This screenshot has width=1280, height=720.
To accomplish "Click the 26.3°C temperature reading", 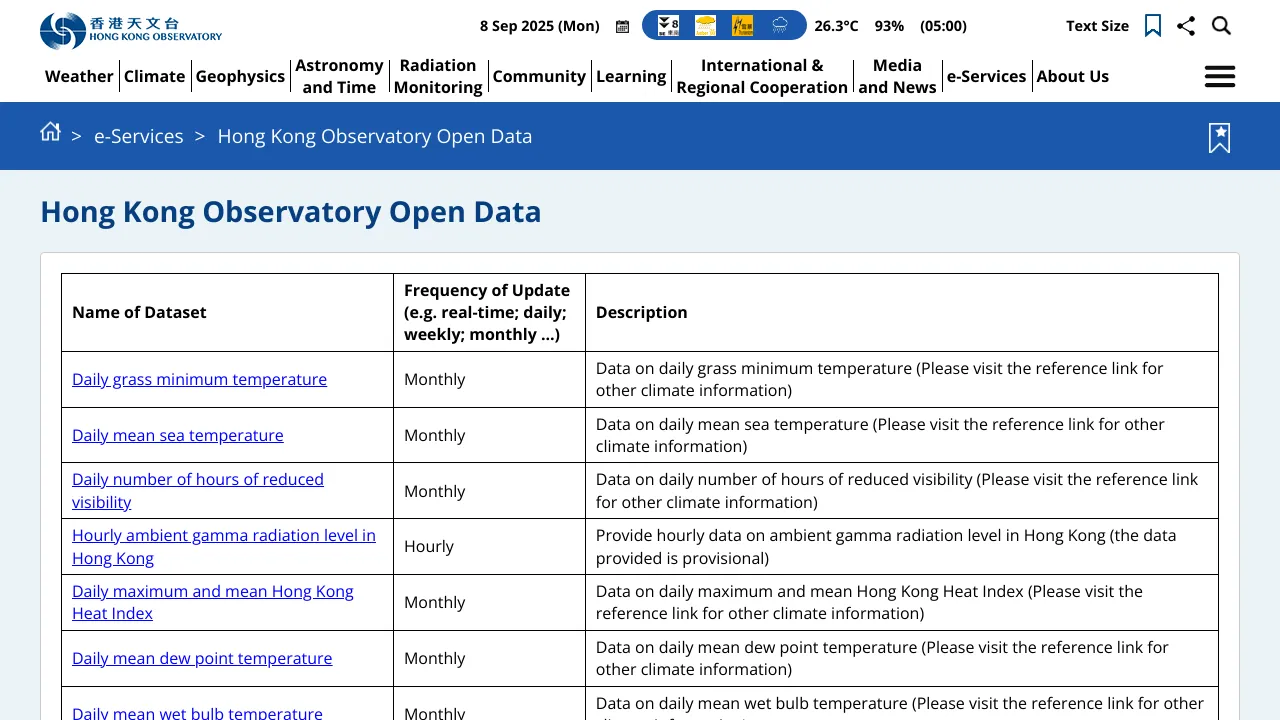I will tap(836, 26).
